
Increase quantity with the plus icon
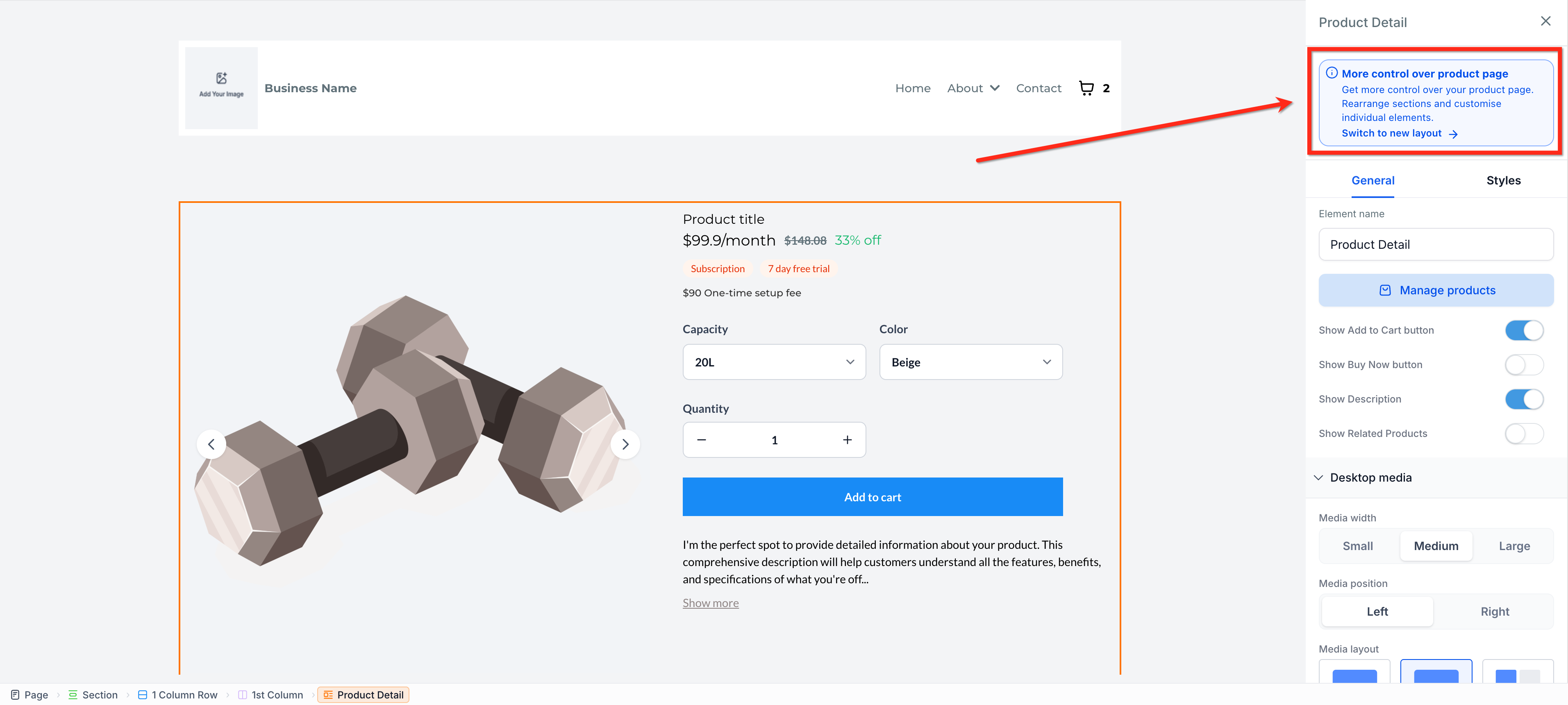click(x=847, y=439)
